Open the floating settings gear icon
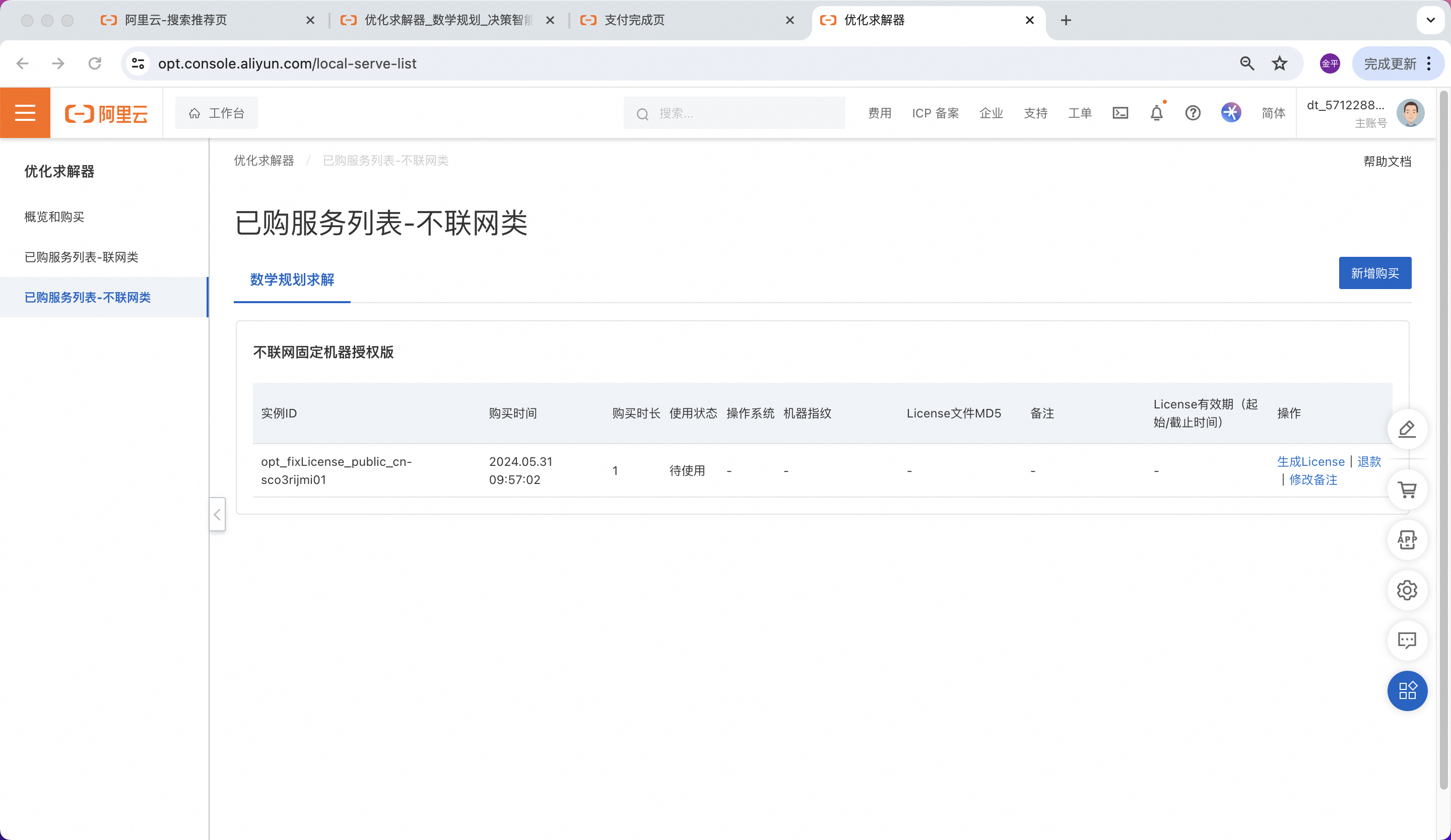Image resolution: width=1451 pixels, height=840 pixels. tap(1407, 590)
